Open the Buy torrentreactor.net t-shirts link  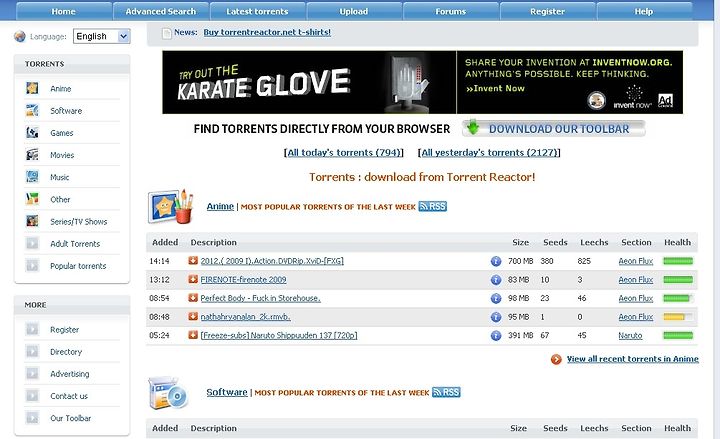[267, 32]
